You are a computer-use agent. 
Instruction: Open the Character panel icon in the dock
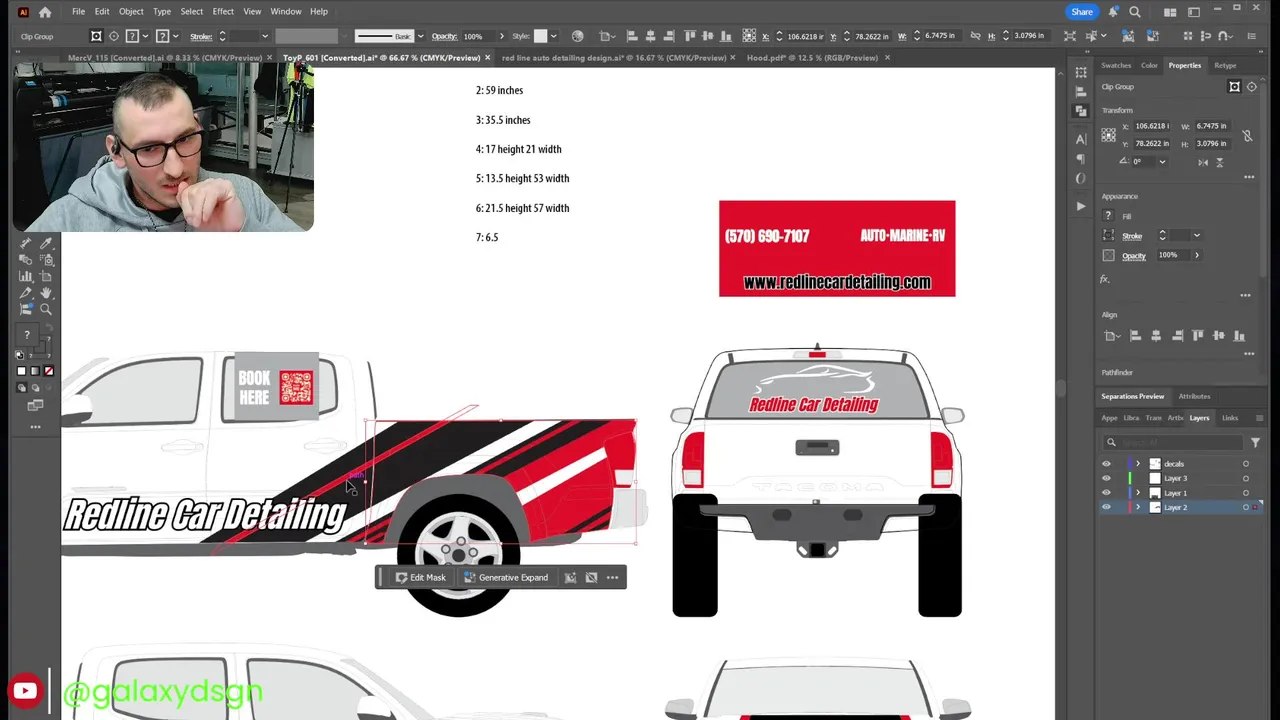tap(1081, 139)
